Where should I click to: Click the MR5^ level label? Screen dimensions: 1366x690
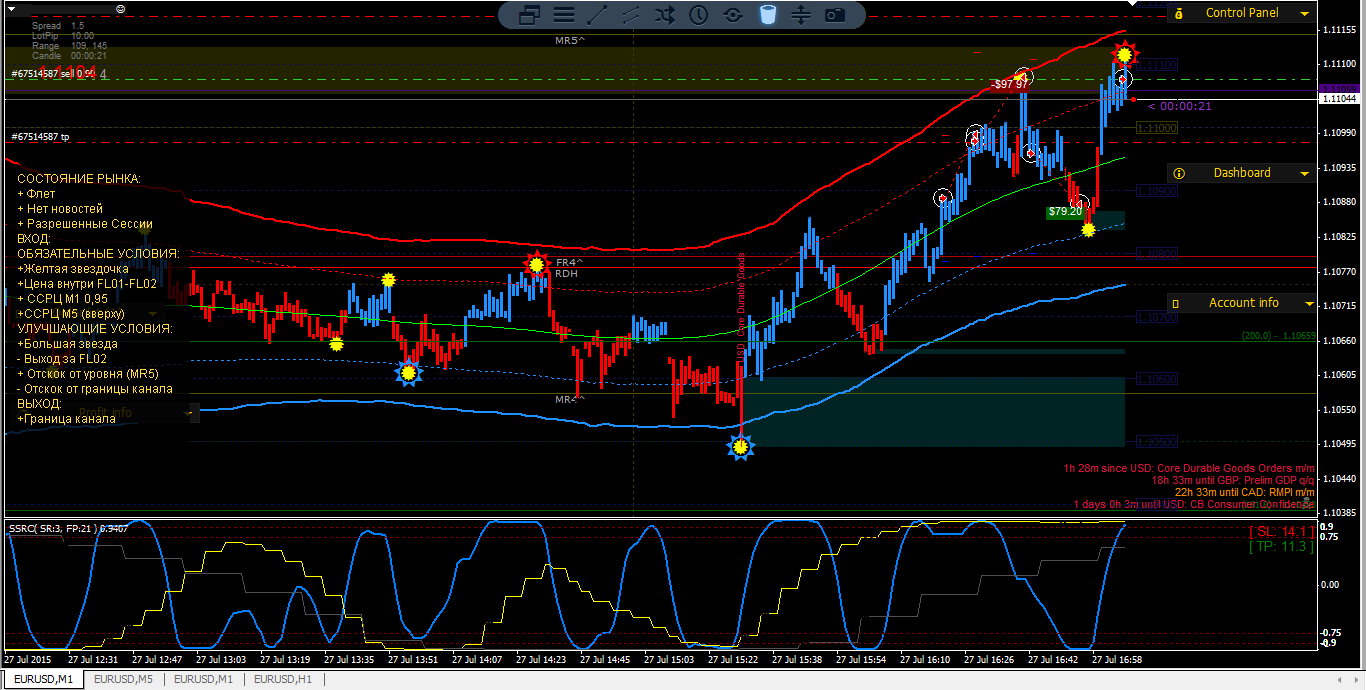[x=571, y=41]
